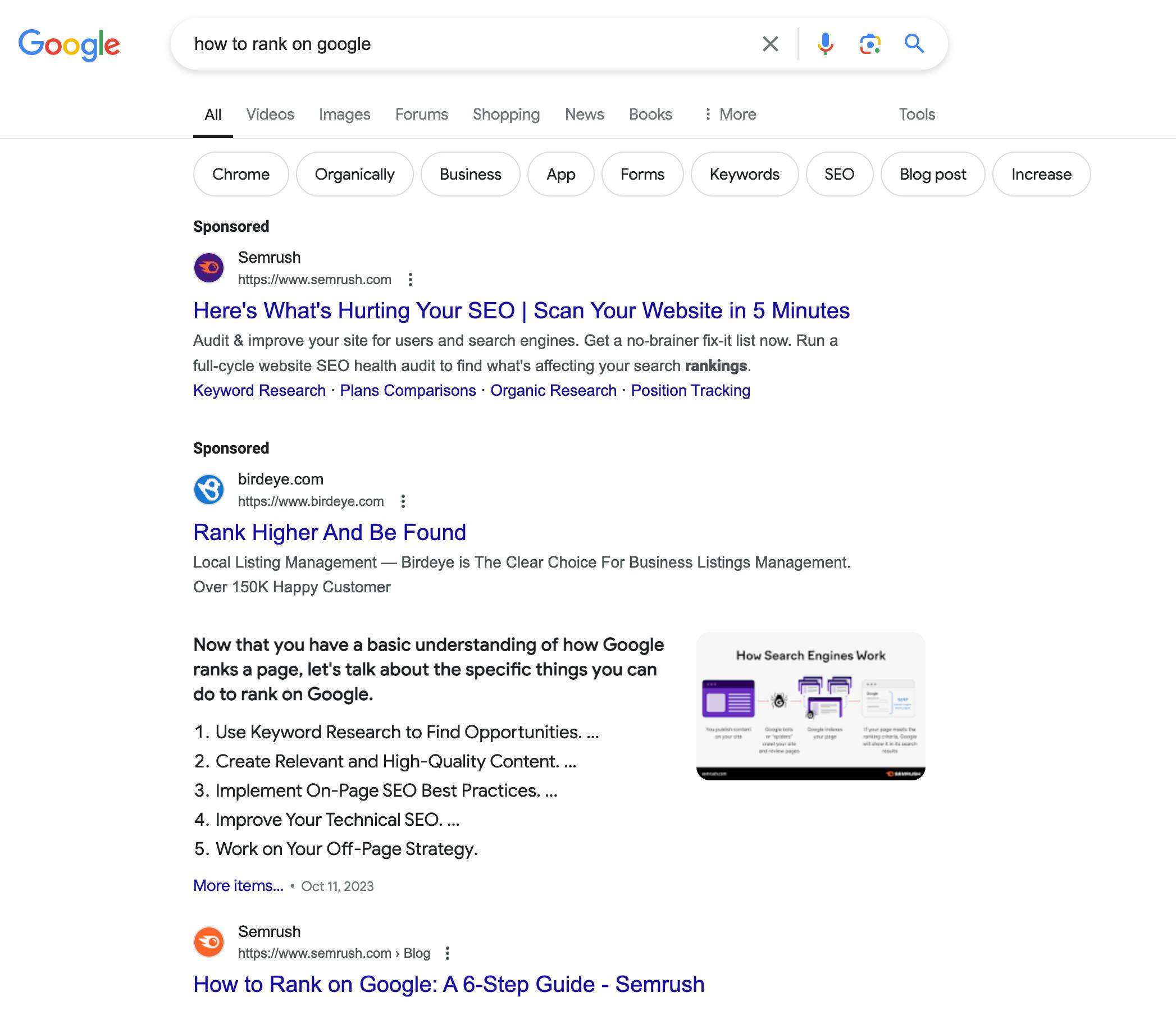This screenshot has height=1015, width=1176.
Task: Open Google Lens camera search
Action: coord(869,44)
